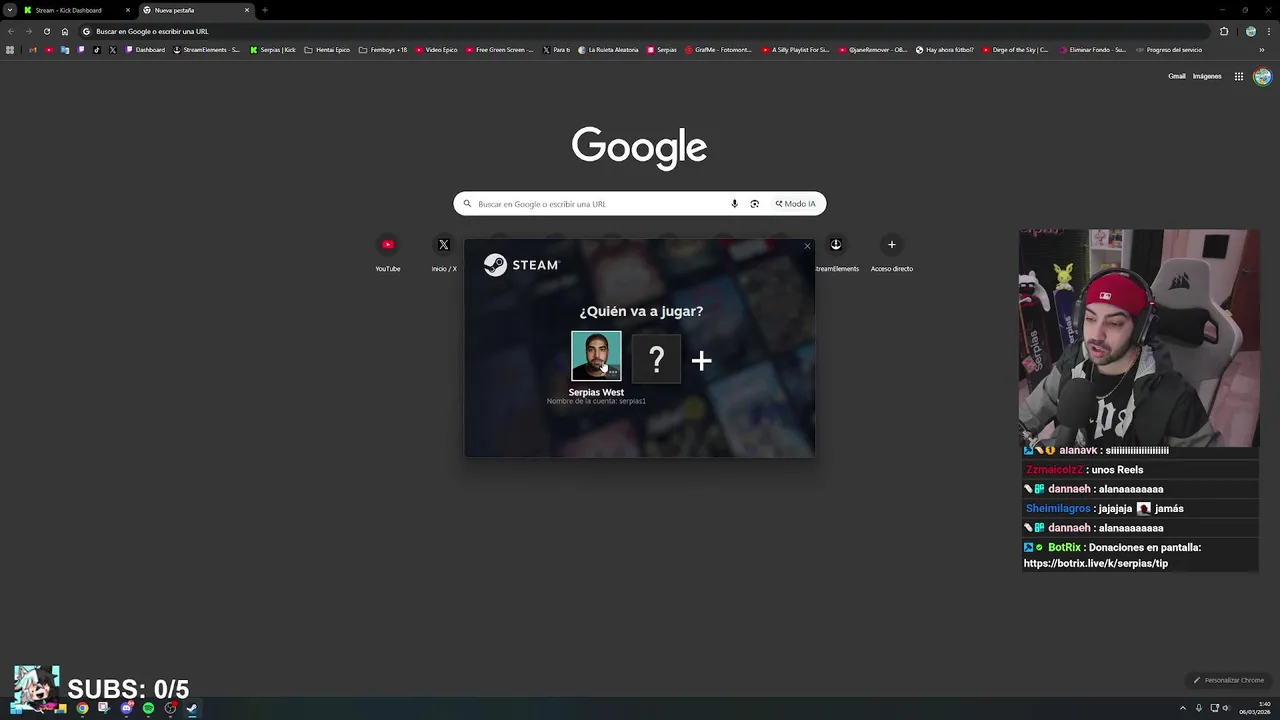Open the Hay ahora fútbol? bookmark
This screenshot has width=1280, height=720.
[x=944, y=50]
